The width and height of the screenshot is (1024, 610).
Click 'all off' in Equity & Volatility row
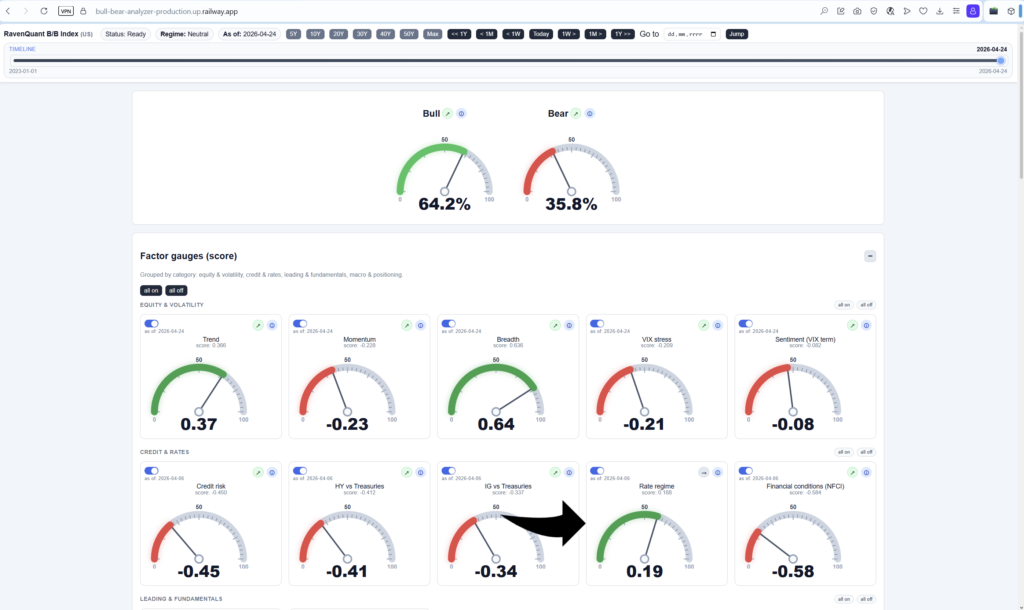click(866, 305)
